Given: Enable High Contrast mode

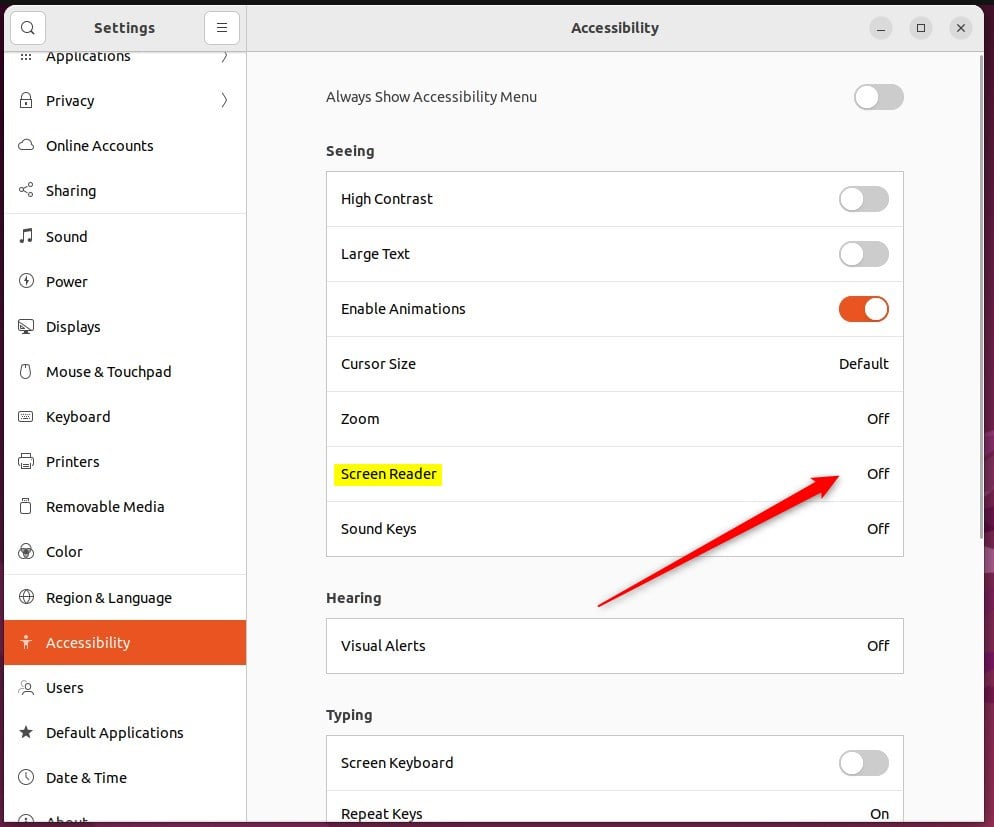Looking at the screenshot, I should (x=863, y=199).
